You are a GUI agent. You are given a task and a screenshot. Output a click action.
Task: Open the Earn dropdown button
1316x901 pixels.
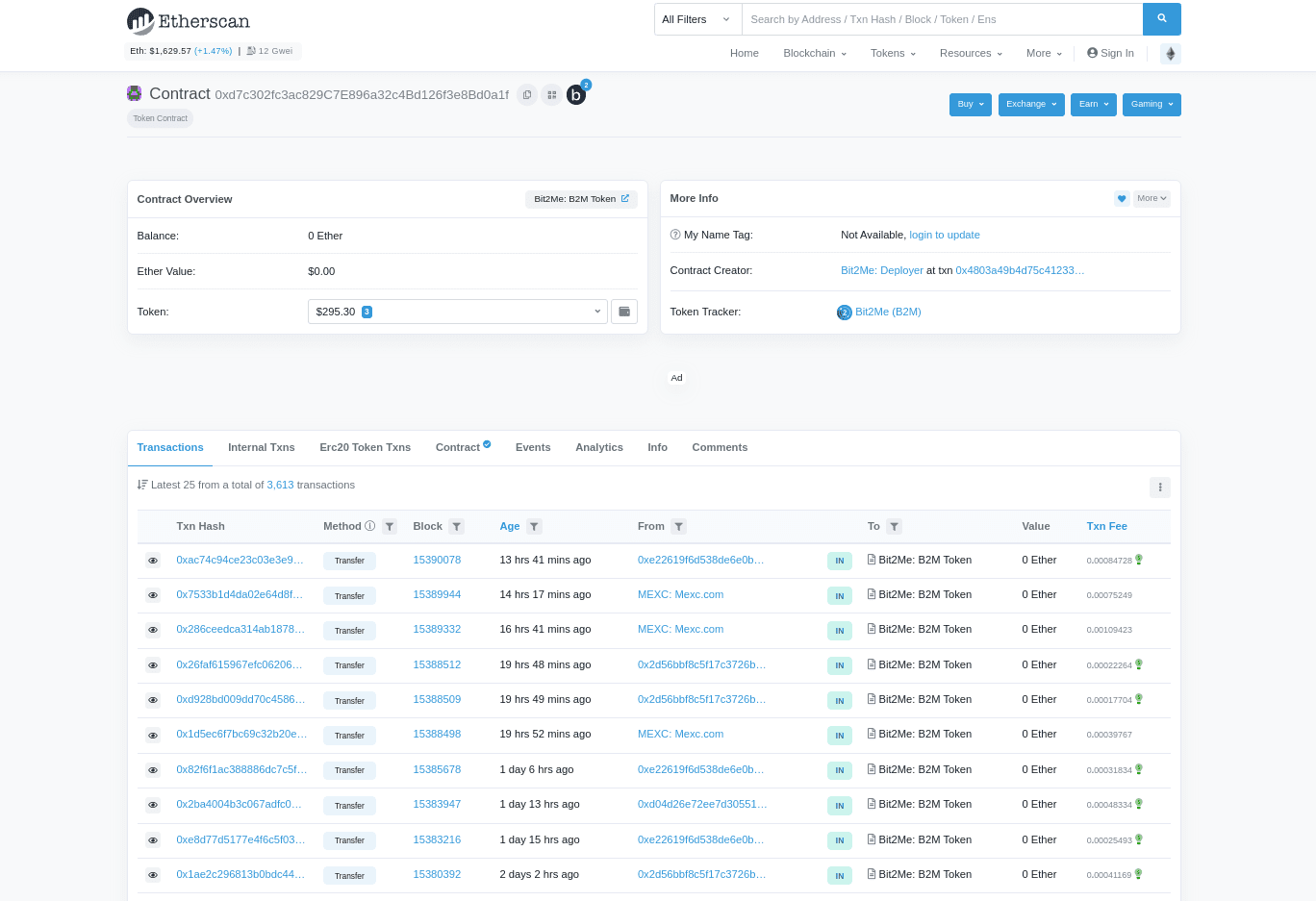pos(1094,104)
